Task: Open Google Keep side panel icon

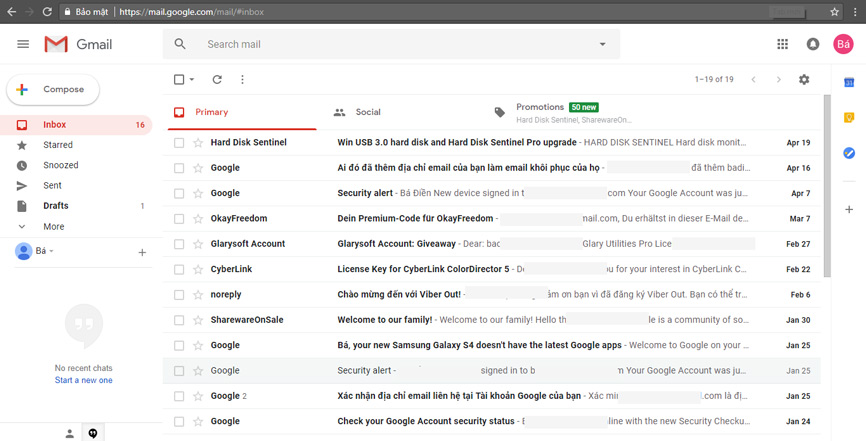Action: 849,118
